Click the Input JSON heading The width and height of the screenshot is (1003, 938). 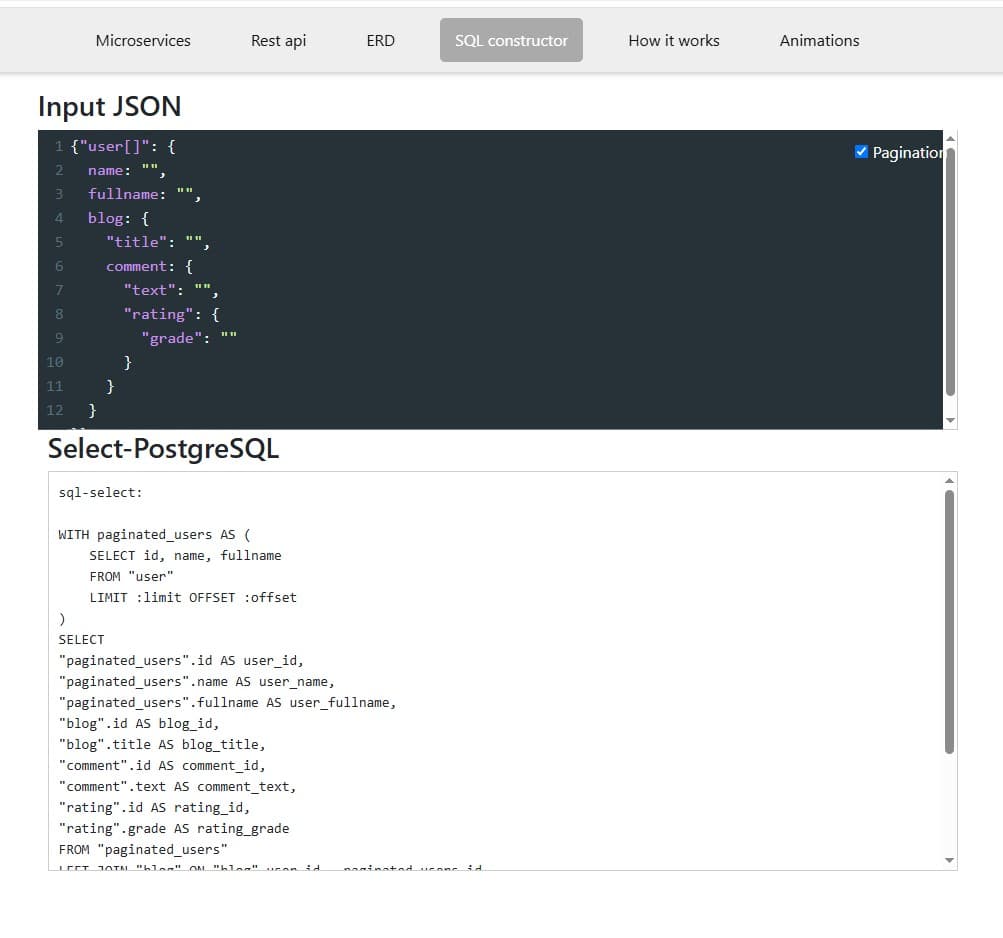(110, 106)
